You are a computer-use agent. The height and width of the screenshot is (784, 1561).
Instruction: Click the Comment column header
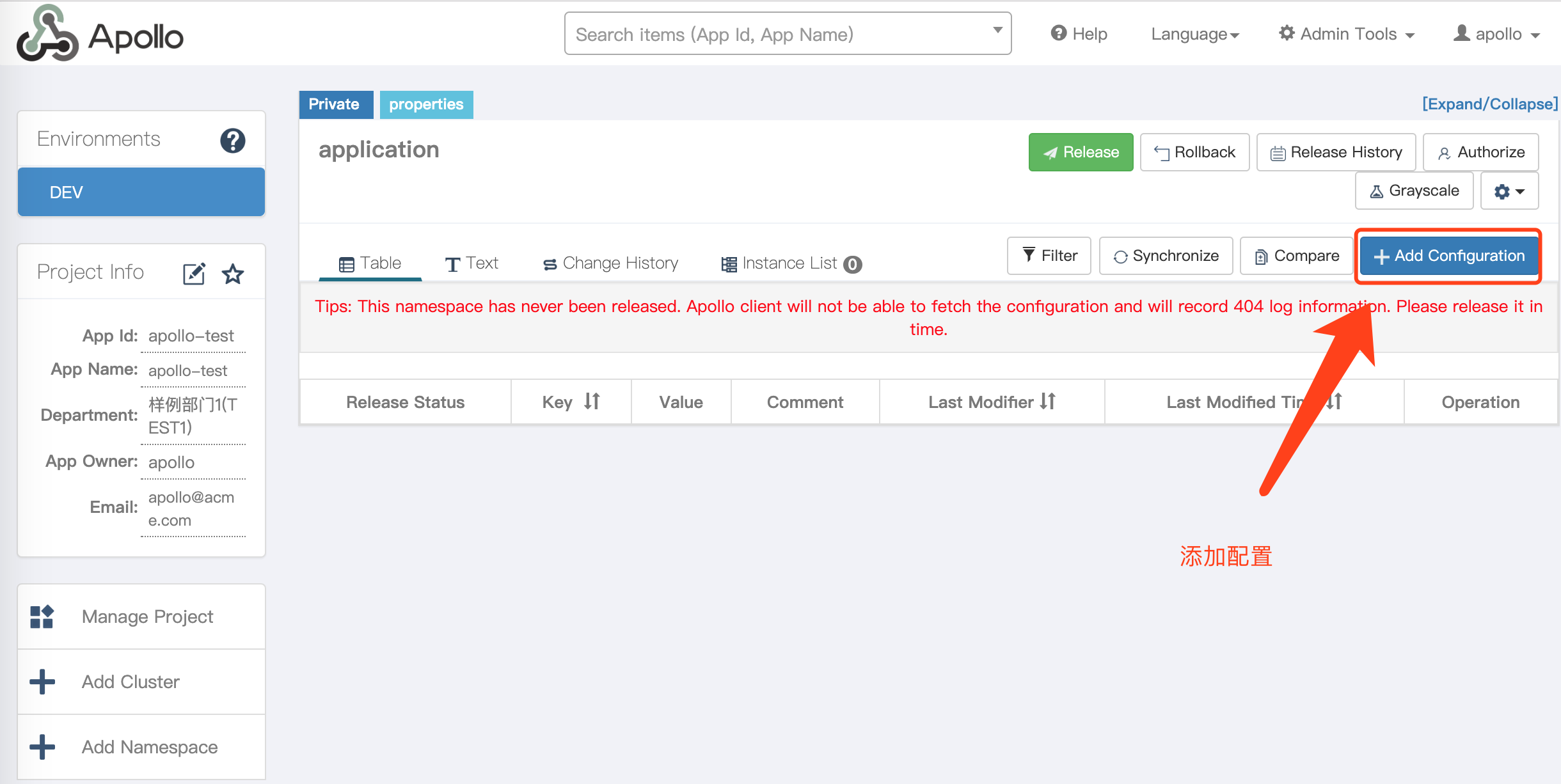[x=805, y=402]
